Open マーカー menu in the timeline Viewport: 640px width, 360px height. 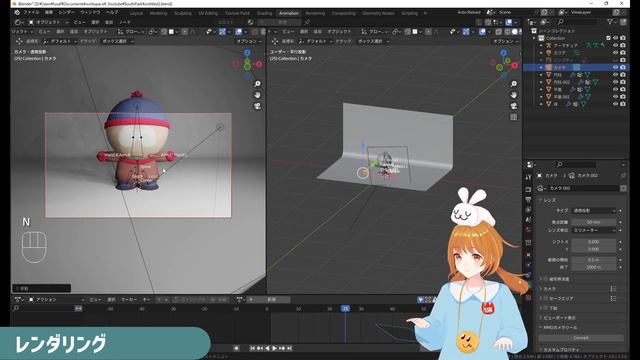[129, 300]
